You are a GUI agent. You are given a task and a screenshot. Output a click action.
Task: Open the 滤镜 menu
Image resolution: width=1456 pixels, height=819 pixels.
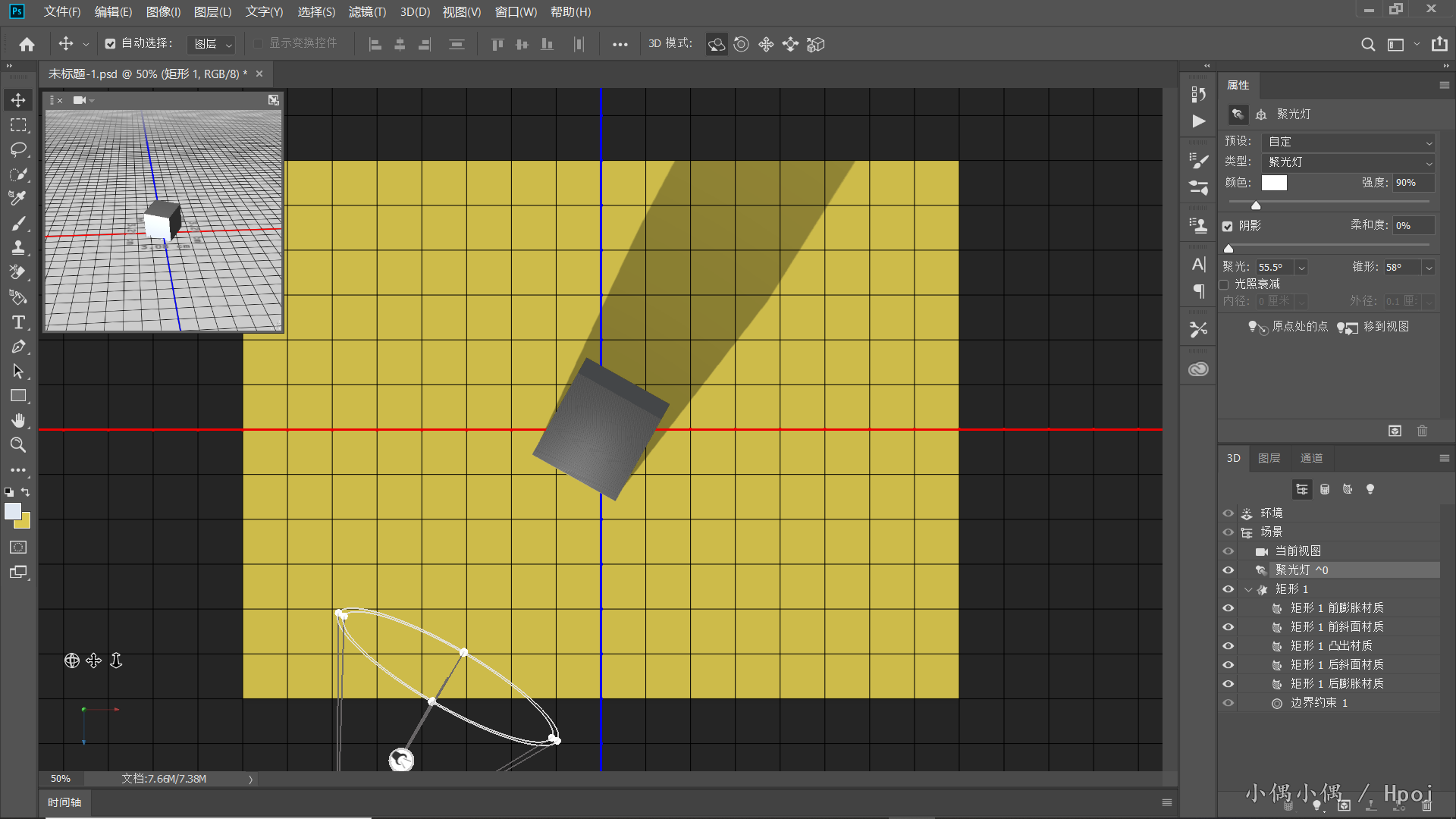(367, 11)
